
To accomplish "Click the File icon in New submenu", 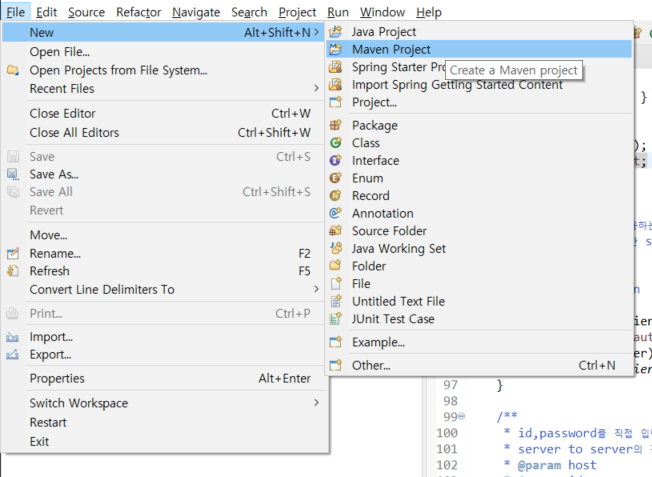I will (336, 284).
